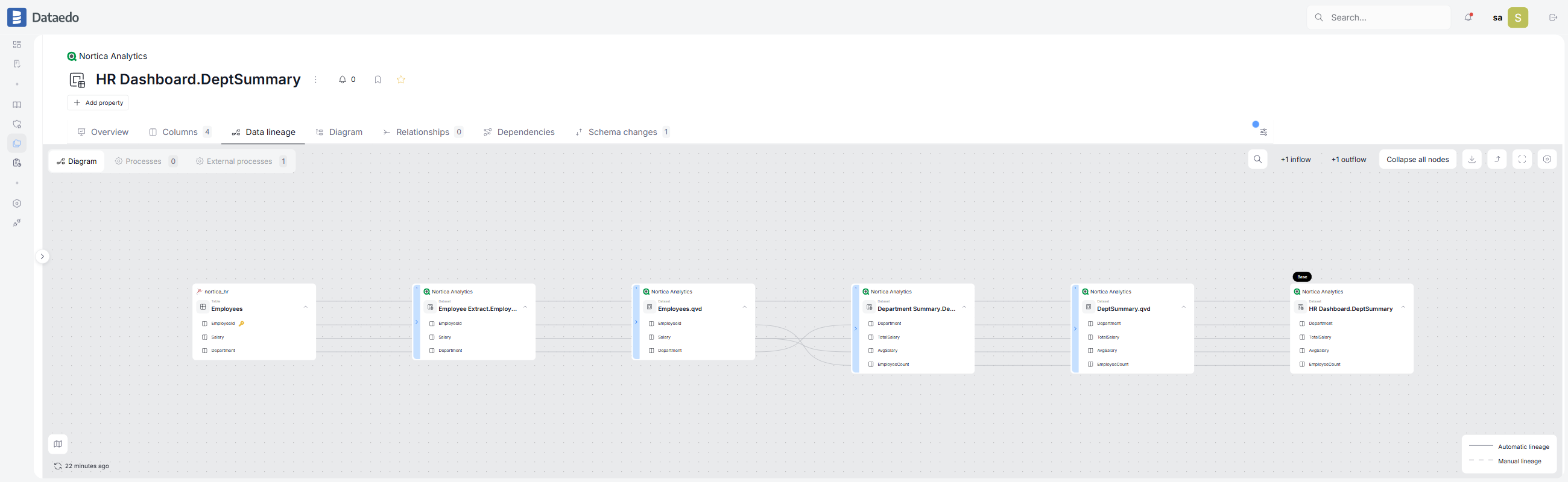Expand inflow arrow on Employee Extract node
The height and width of the screenshot is (482, 1568).
tap(416, 322)
